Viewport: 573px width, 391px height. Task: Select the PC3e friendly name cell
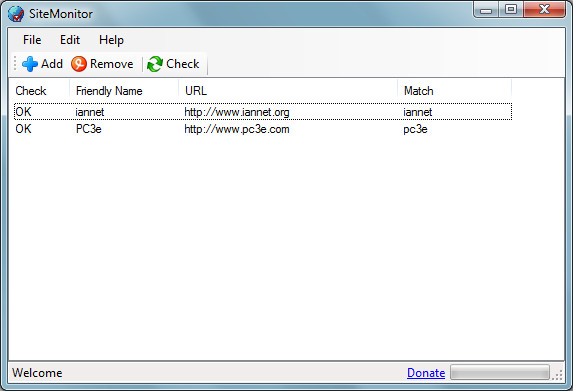89,129
